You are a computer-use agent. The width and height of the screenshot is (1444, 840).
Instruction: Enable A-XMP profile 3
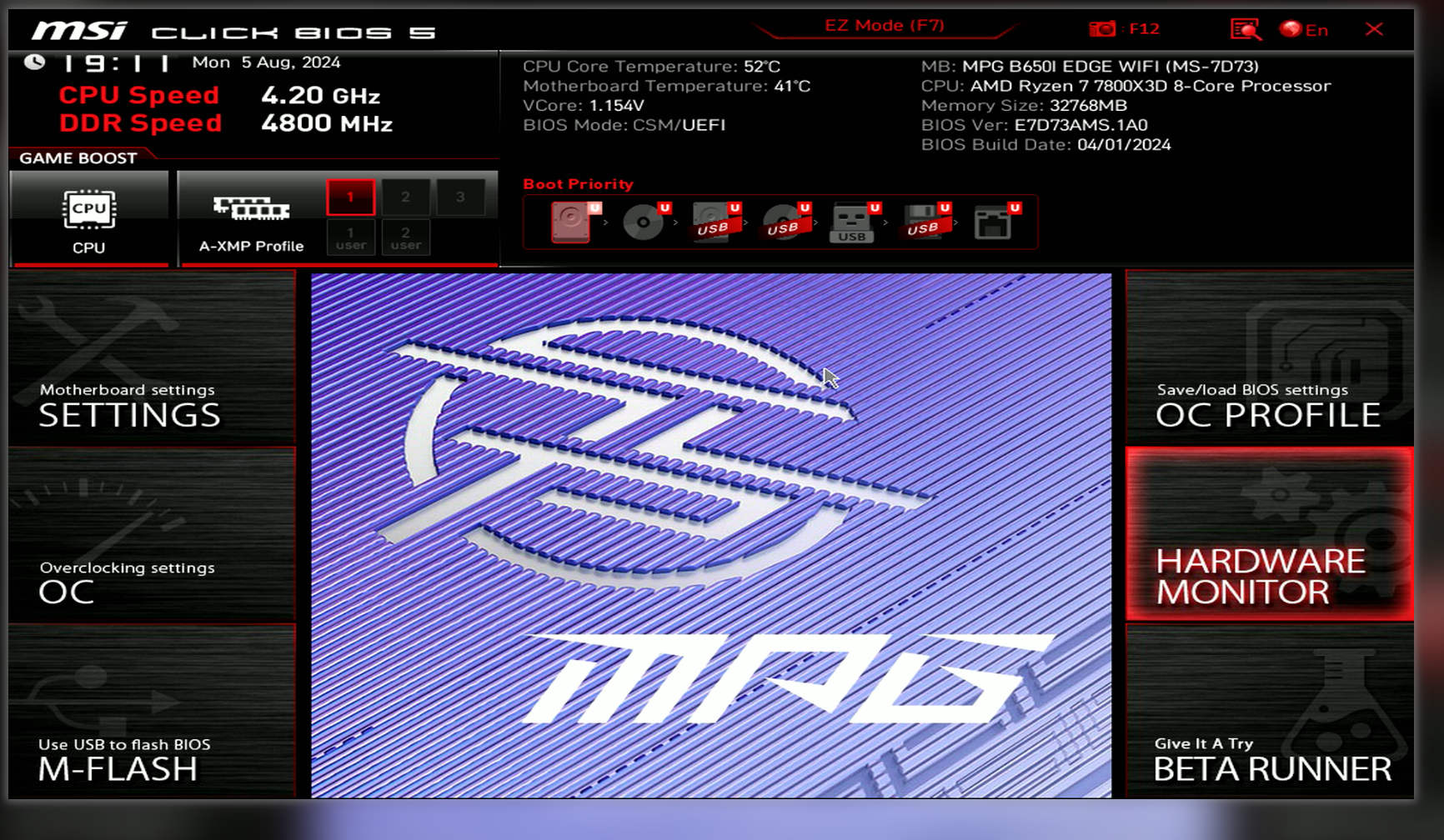tap(460, 197)
